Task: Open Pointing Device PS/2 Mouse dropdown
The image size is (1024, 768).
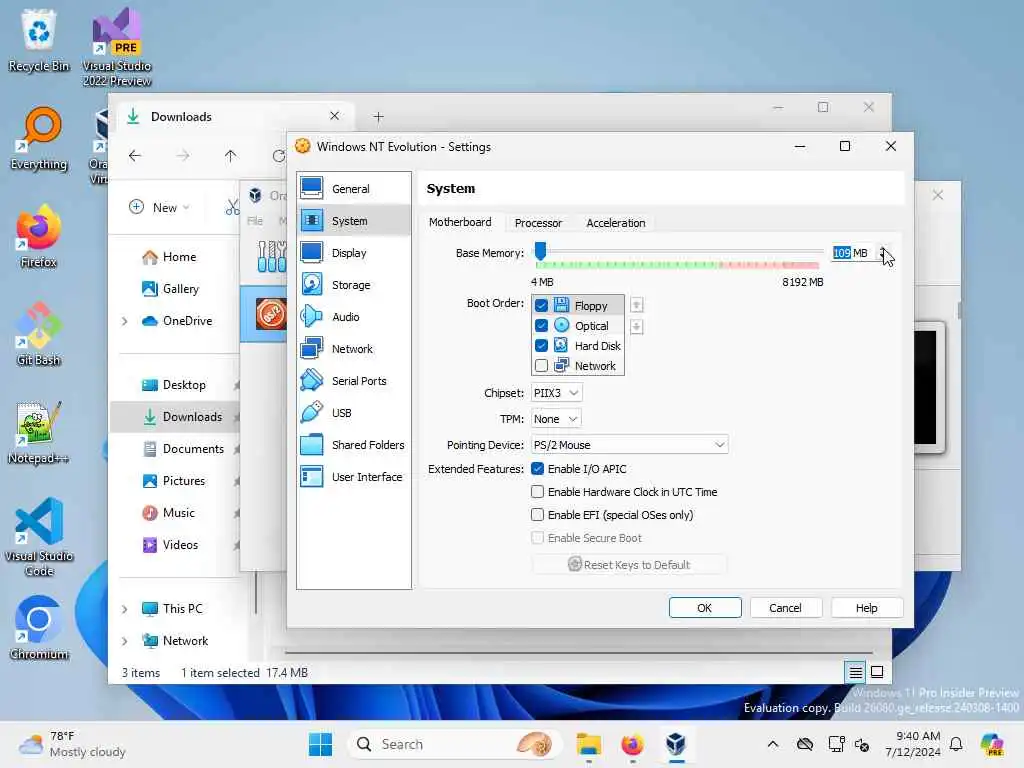Action: point(630,445)
